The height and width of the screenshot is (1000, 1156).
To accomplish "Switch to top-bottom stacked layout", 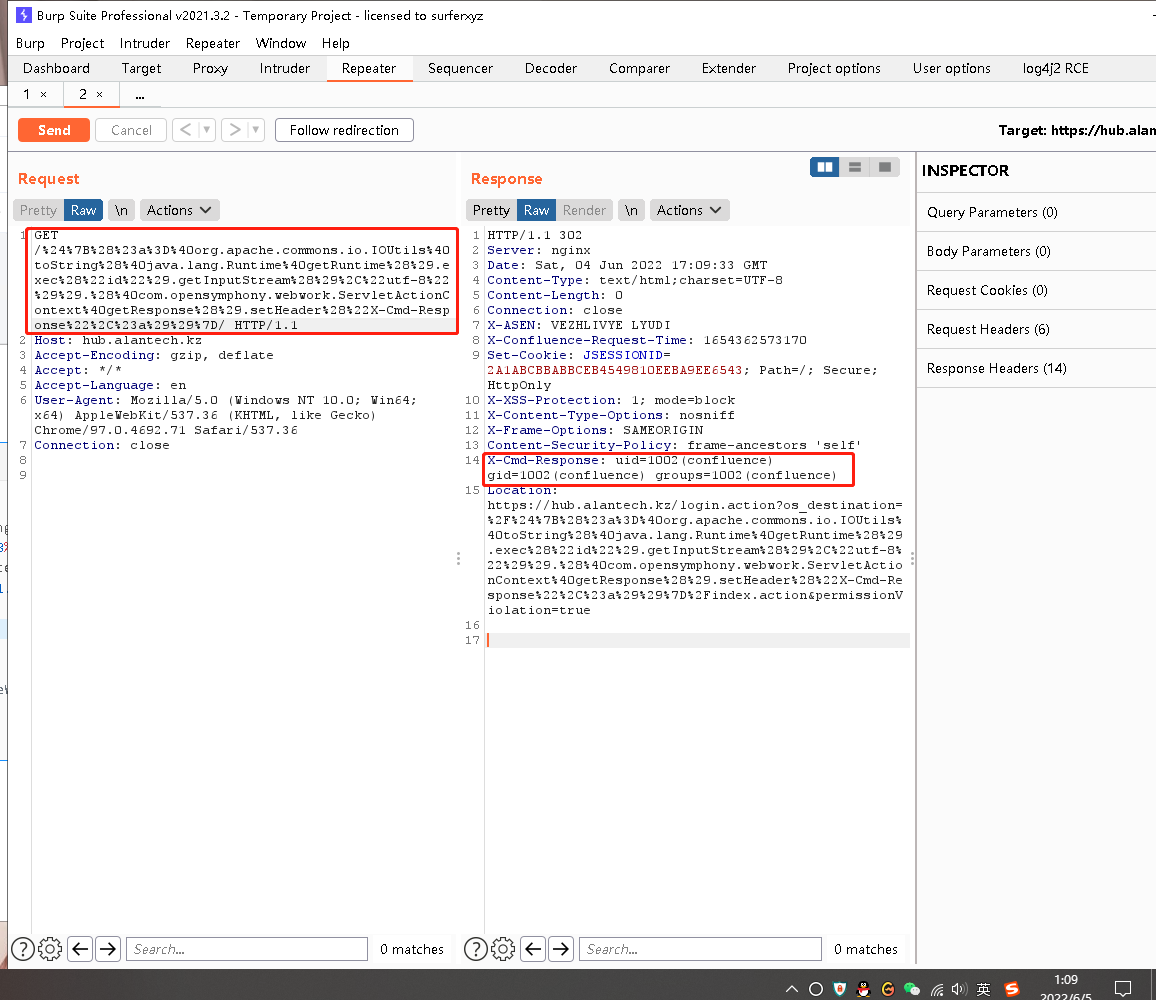I will point(854,167).
